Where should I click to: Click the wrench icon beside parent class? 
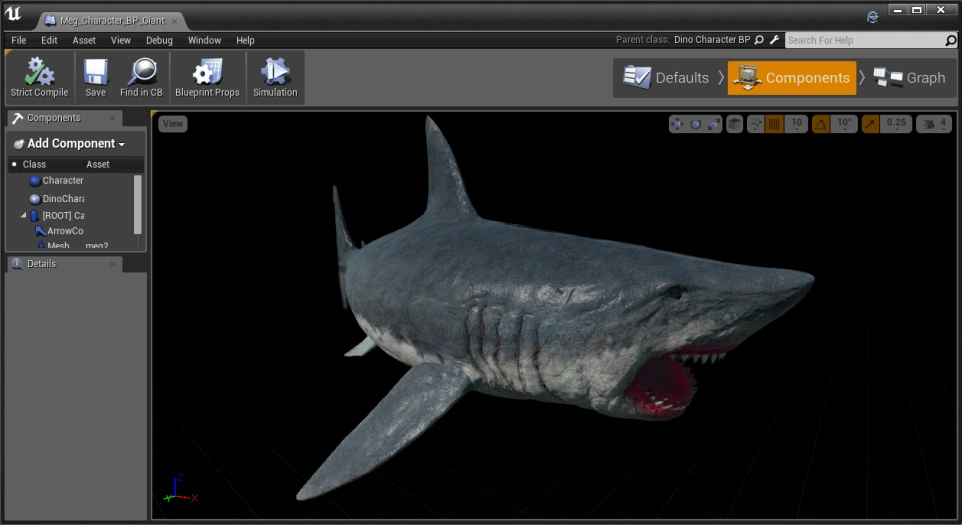pos(774,40)
